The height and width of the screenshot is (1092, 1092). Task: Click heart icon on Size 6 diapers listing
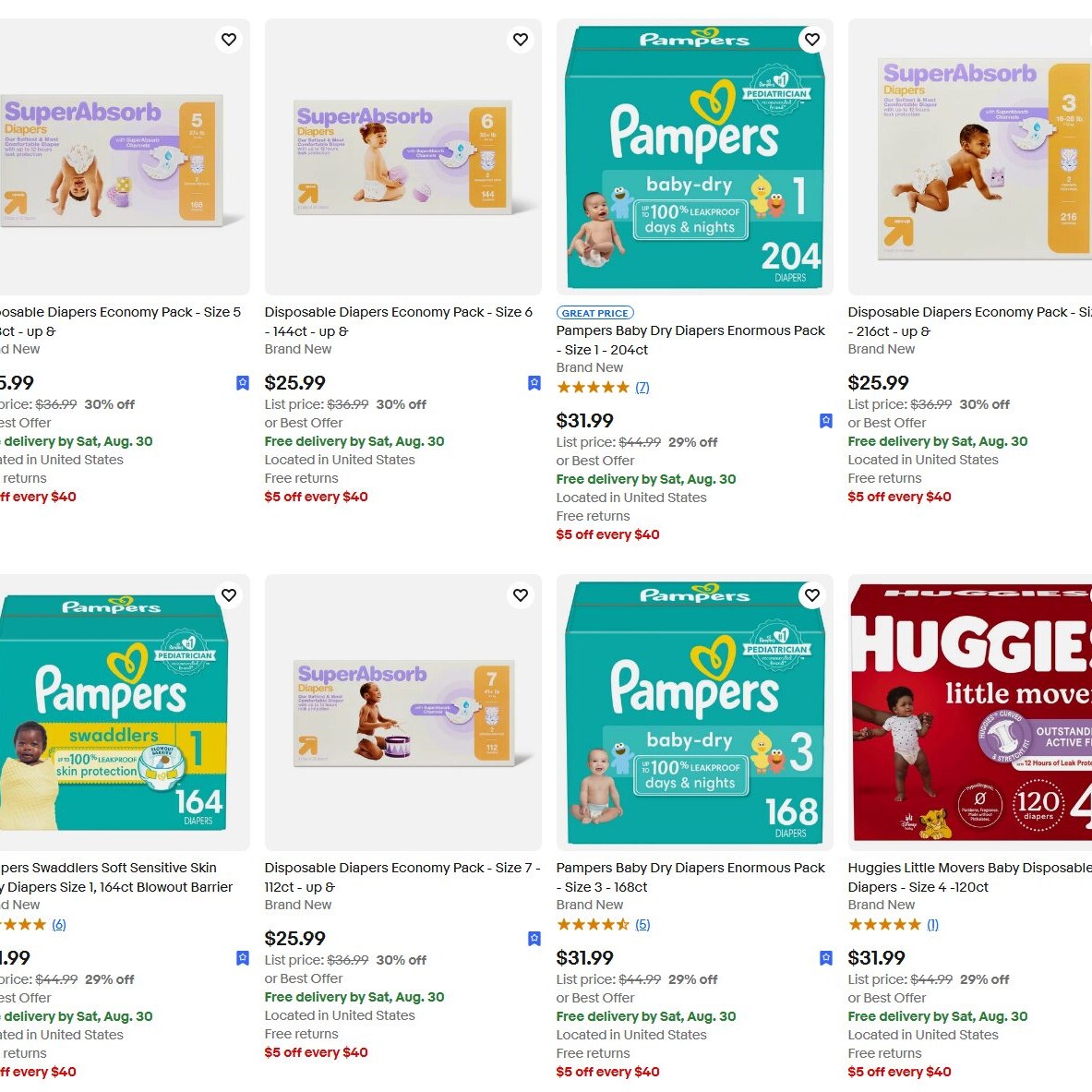(x=521, y=40)
